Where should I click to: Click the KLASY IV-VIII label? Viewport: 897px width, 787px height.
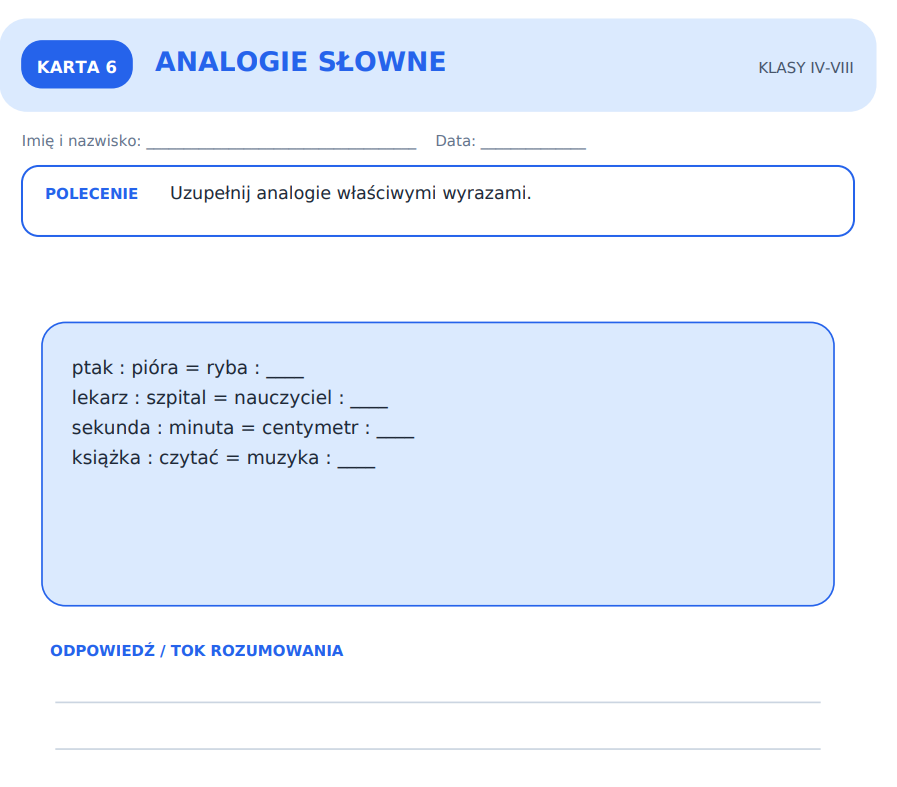(x=805, y=68)
